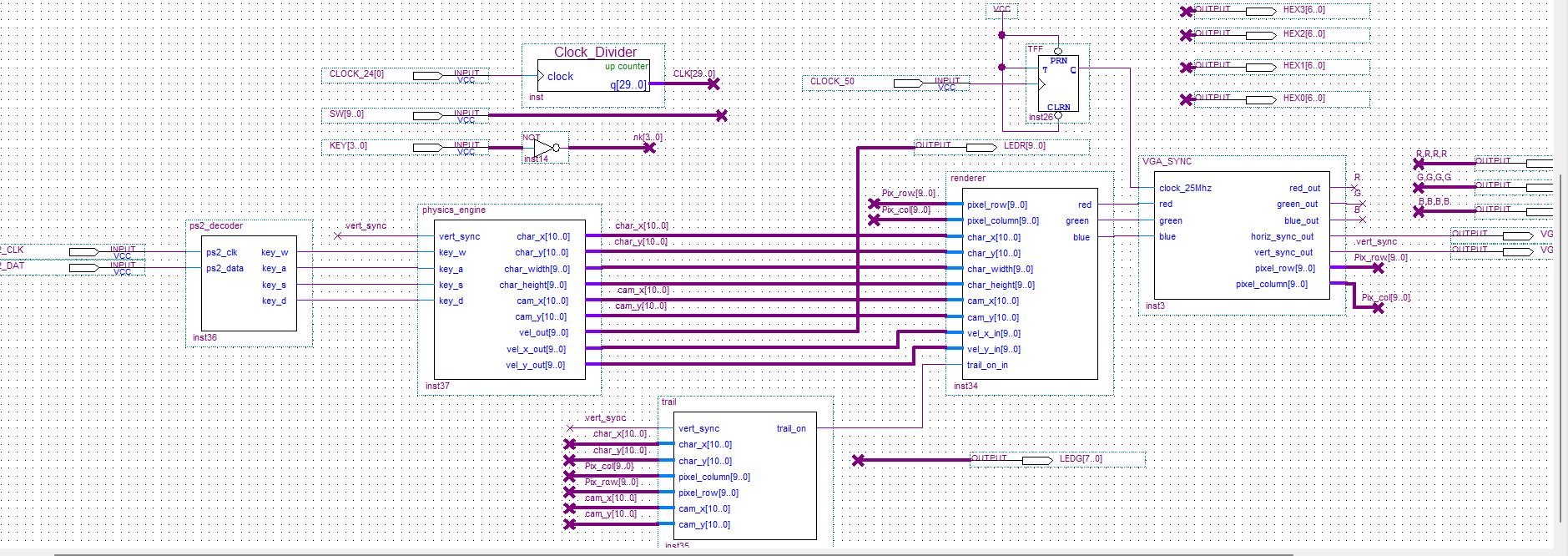The image size is (1568, 556).
Task: Select the CLOCK_24[0] input pin symbol
Action: 428,75
